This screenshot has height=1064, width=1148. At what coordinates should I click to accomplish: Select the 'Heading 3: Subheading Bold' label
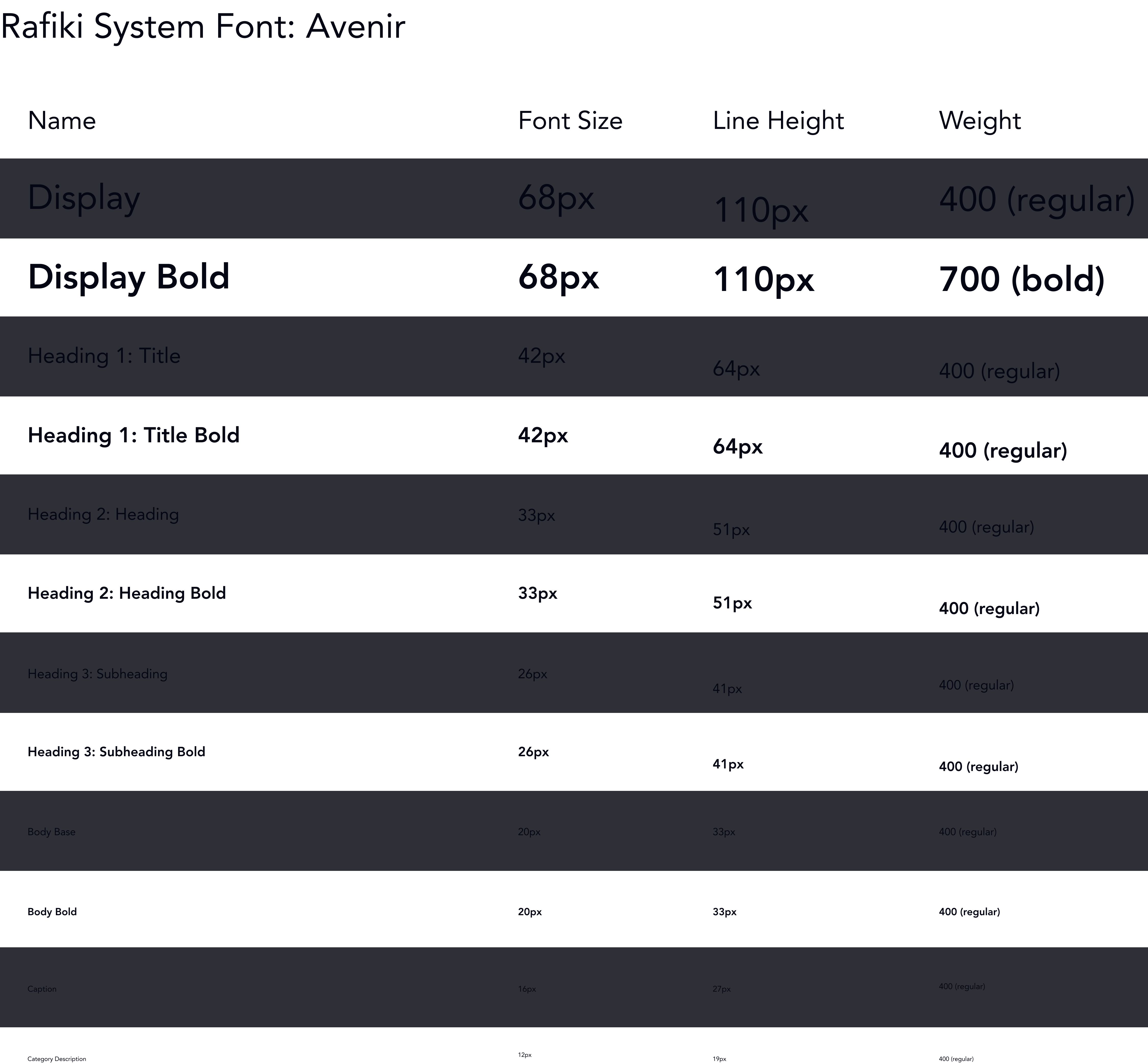click(116, 751)
